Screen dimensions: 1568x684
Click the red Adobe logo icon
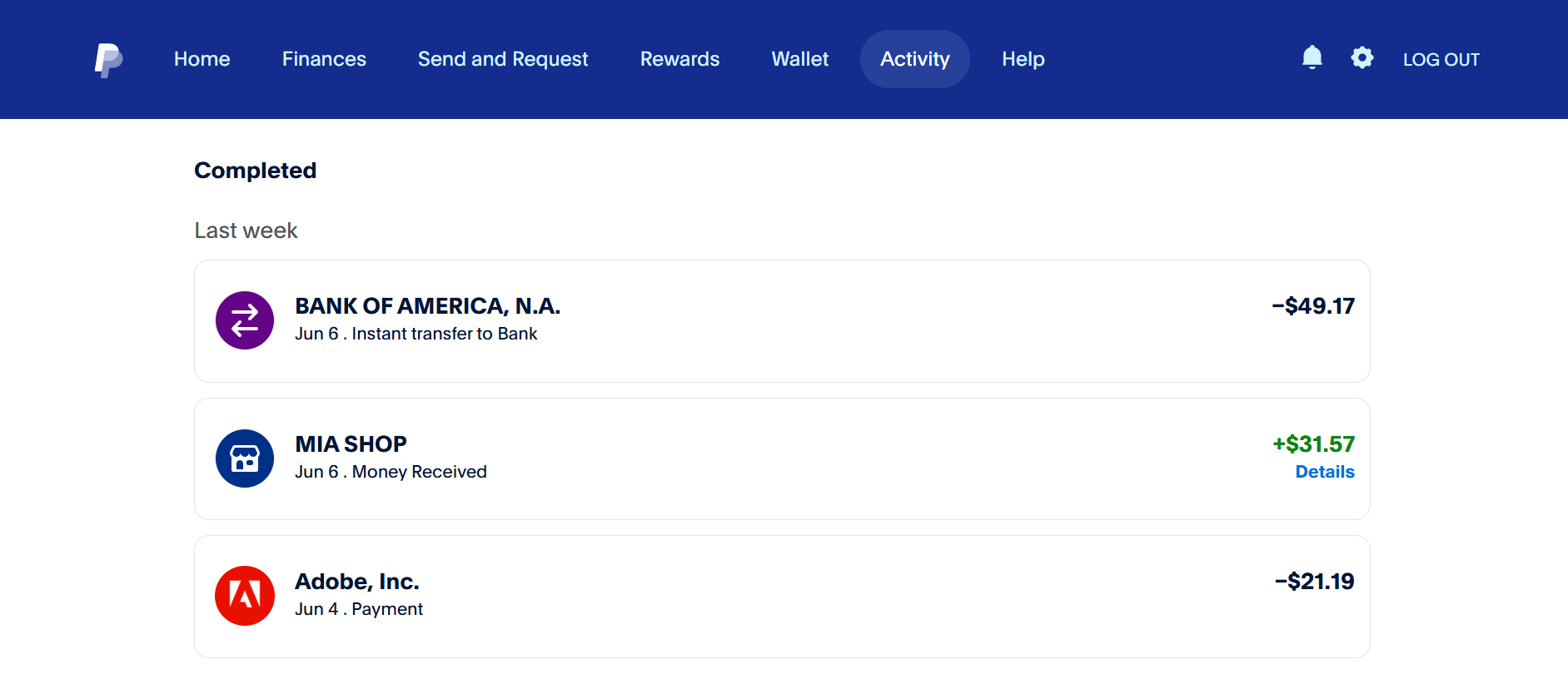245,596
